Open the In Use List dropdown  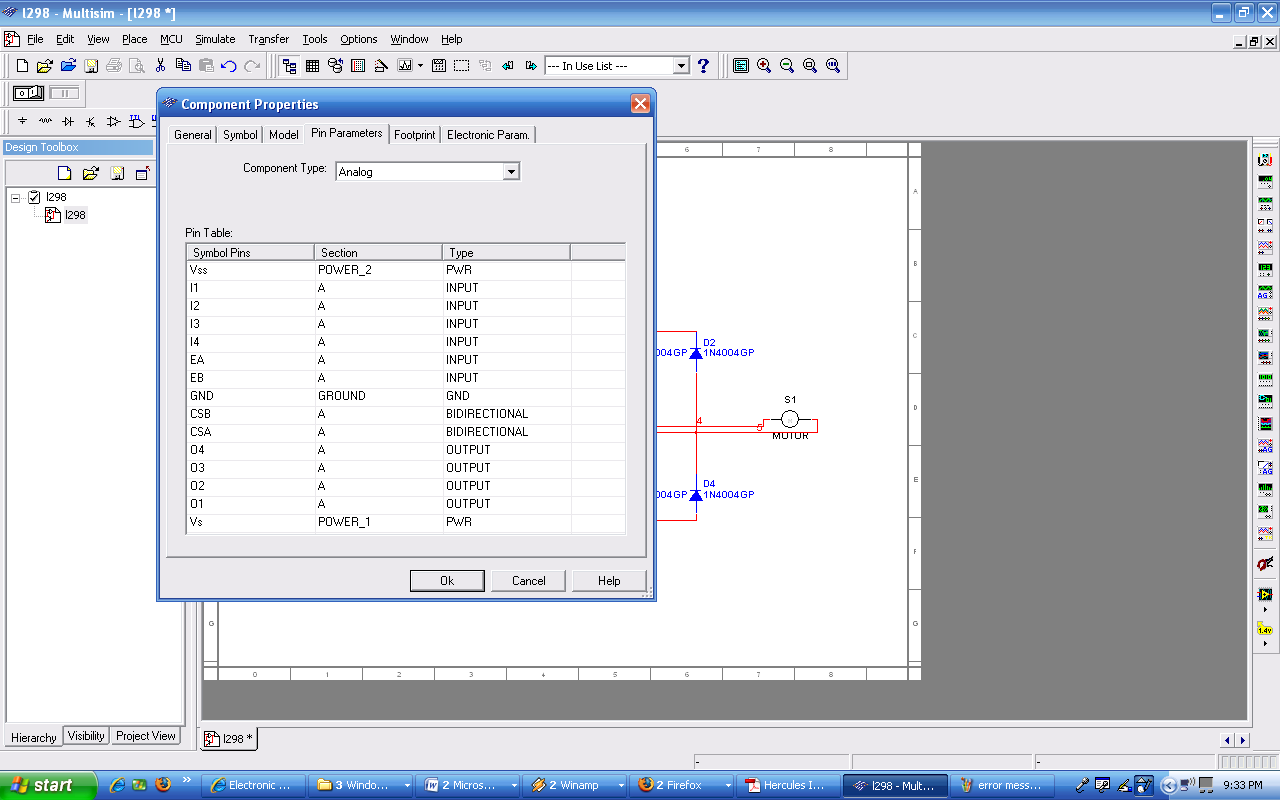681,66
